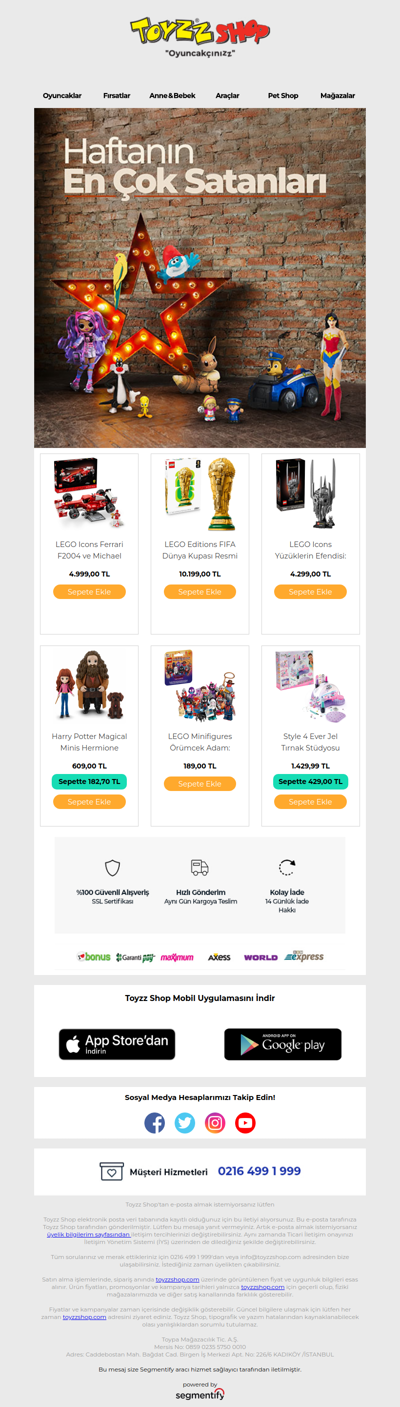The height and width of the screenshot is (1407, 400).
Task: Add LEGO FIFA Dünya Kupası to cart
Action: click(x=200, y=592)
